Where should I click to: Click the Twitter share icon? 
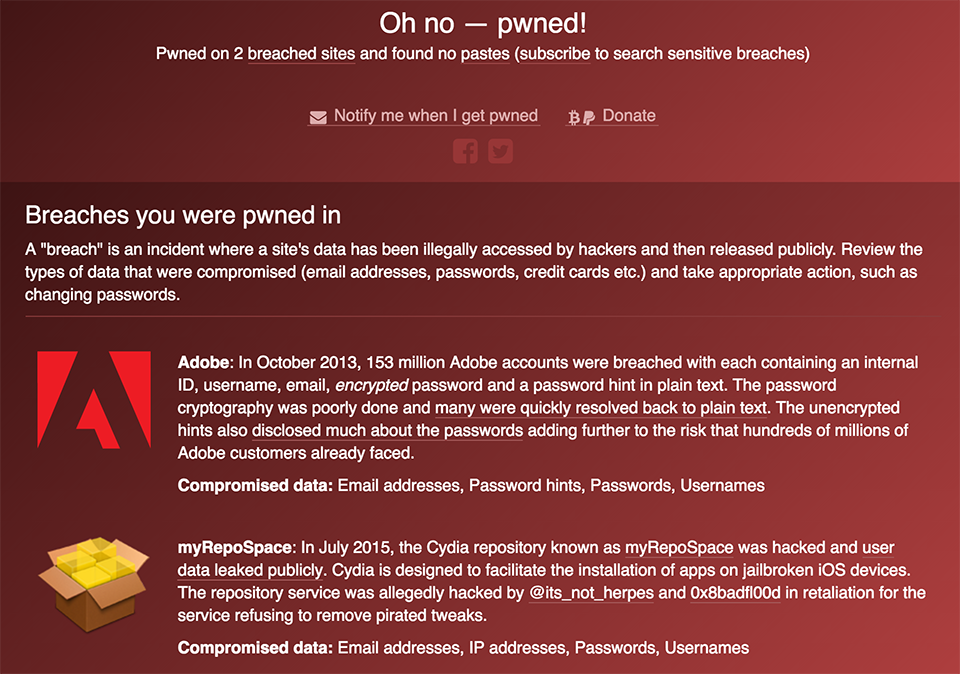pyautogui.click(x=500, y=151)
